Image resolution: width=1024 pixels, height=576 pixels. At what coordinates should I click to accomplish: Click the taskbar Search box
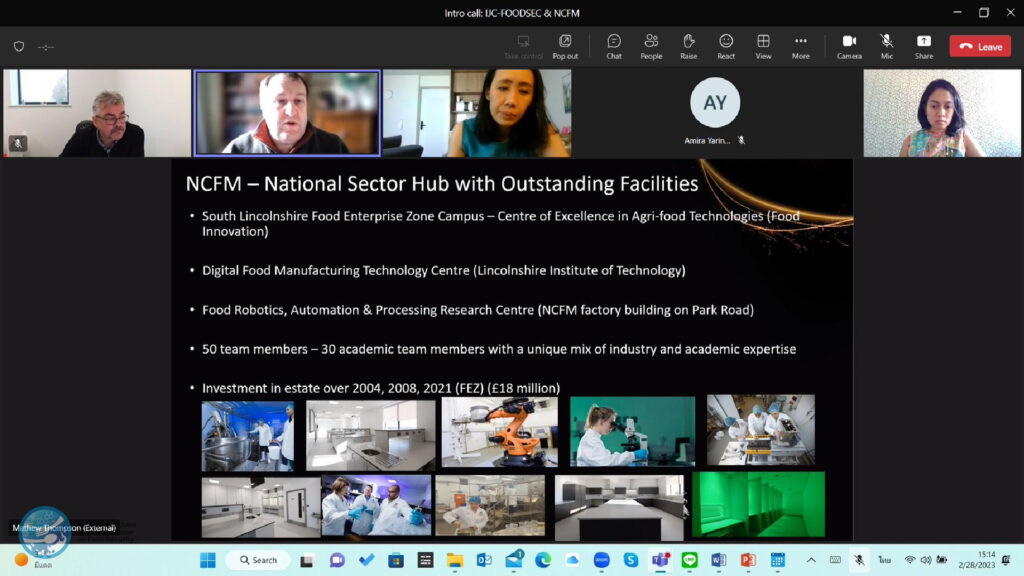click(x=259, y=560)
